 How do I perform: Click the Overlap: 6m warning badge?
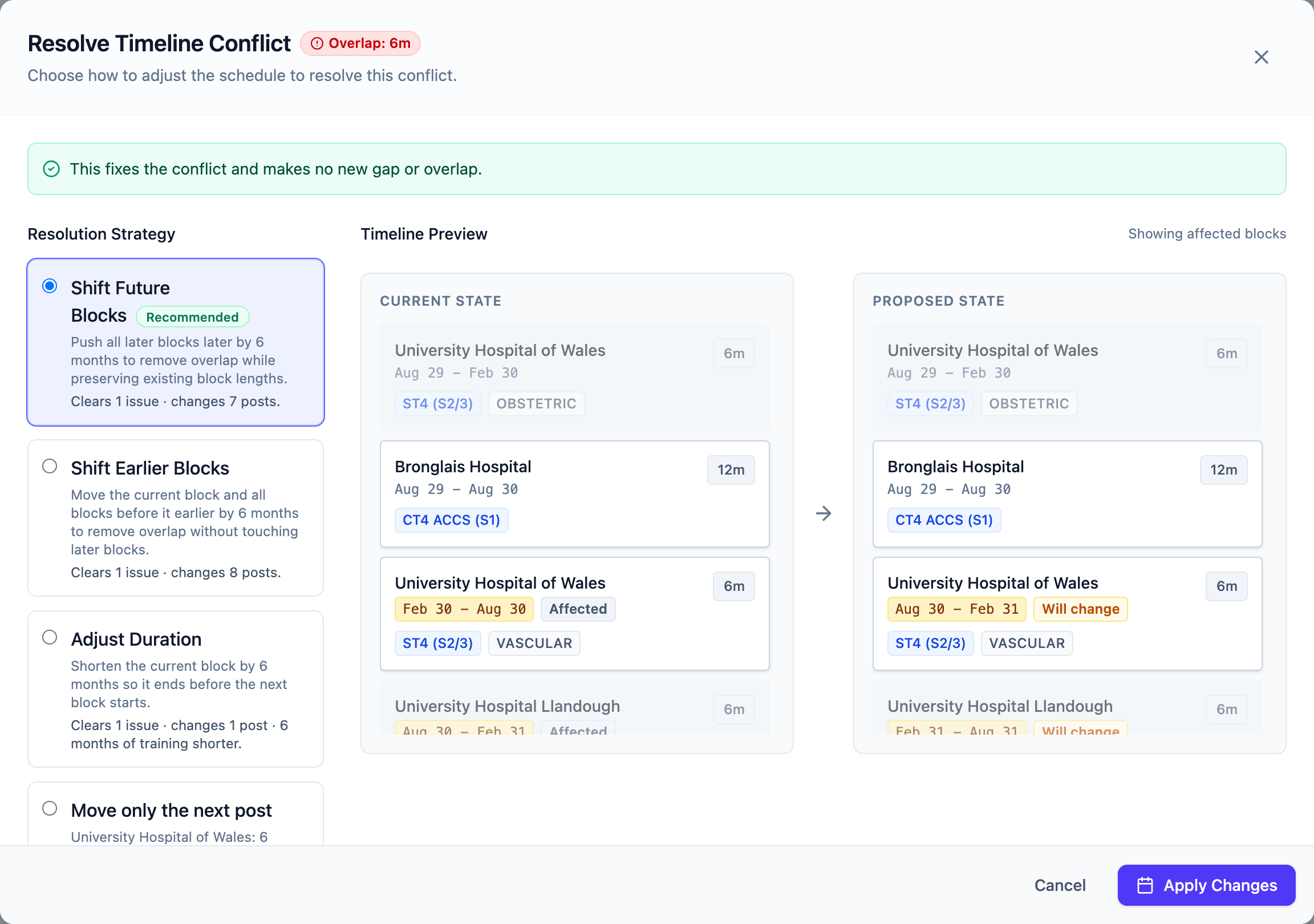360,43
